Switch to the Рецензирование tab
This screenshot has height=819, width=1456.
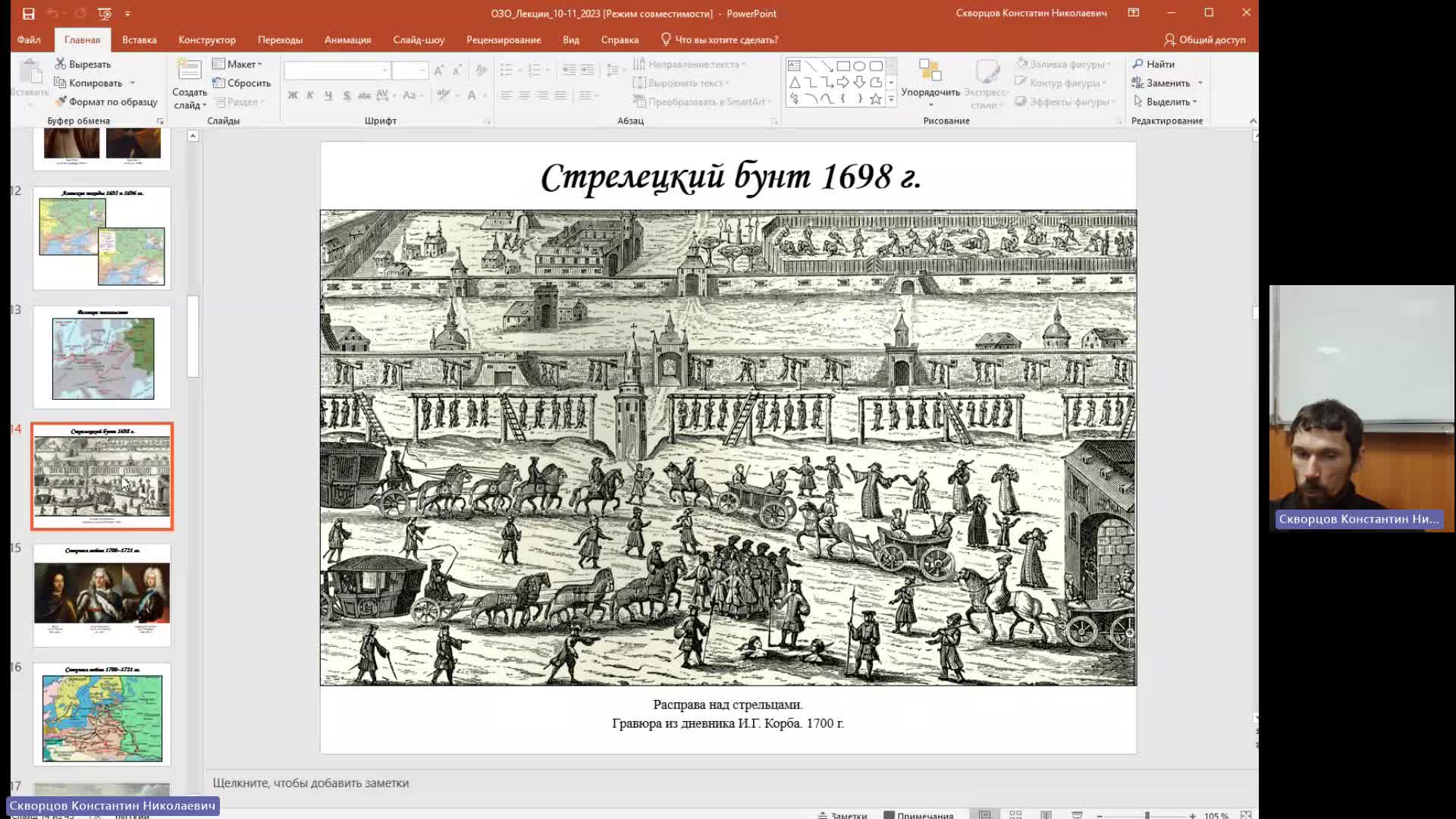pyautogui.click(x=504, y=39)
